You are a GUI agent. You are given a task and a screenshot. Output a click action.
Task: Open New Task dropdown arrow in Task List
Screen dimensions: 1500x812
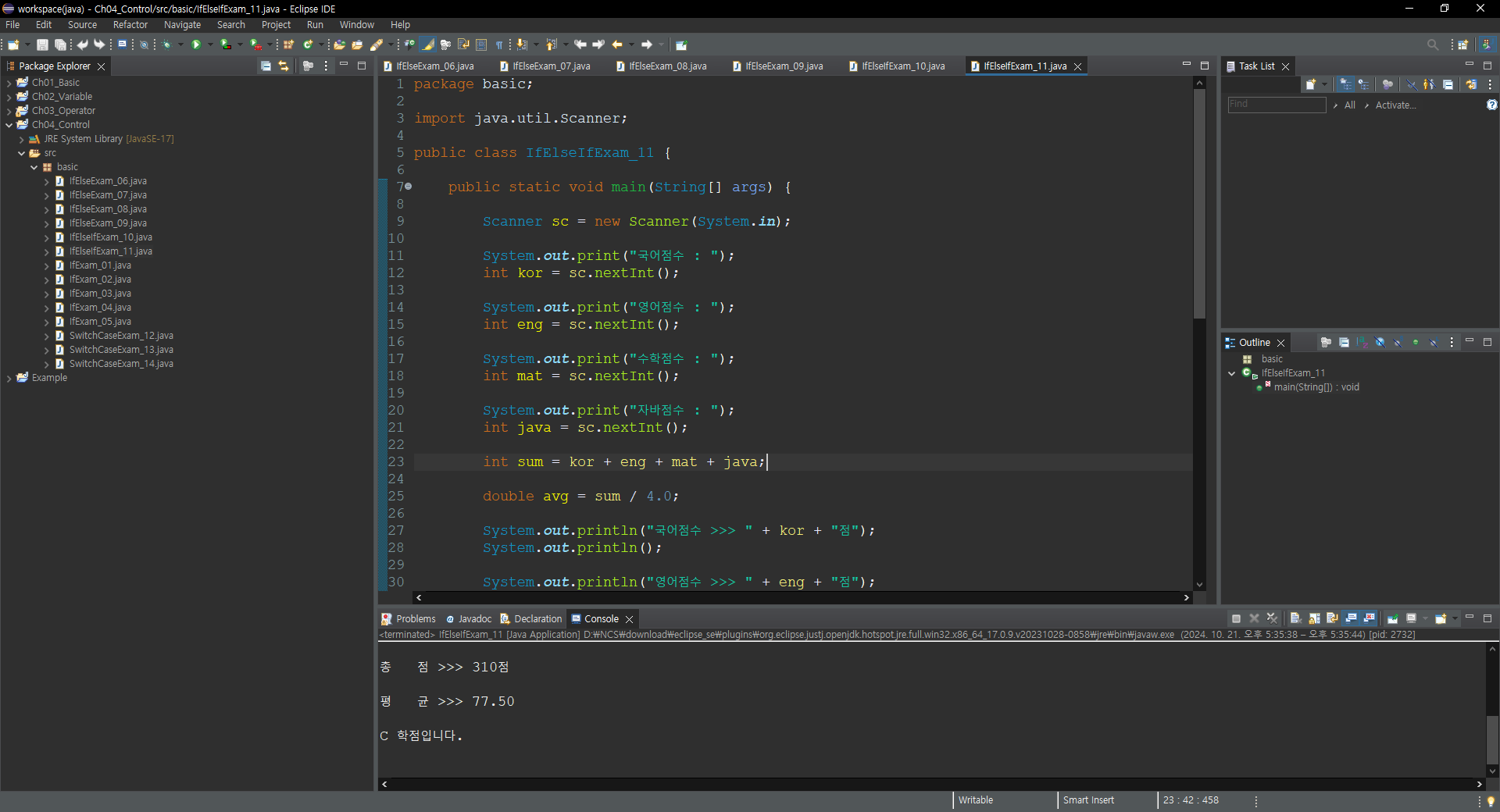tap(1324, 84)
